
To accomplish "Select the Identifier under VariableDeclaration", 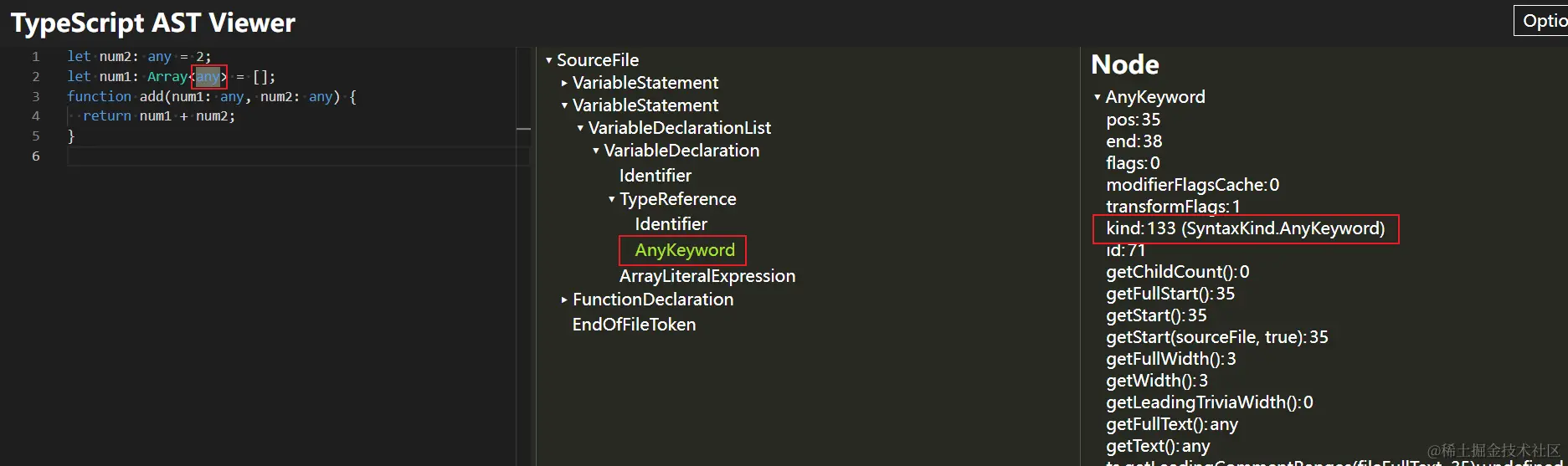I will [x=655, y=176].
